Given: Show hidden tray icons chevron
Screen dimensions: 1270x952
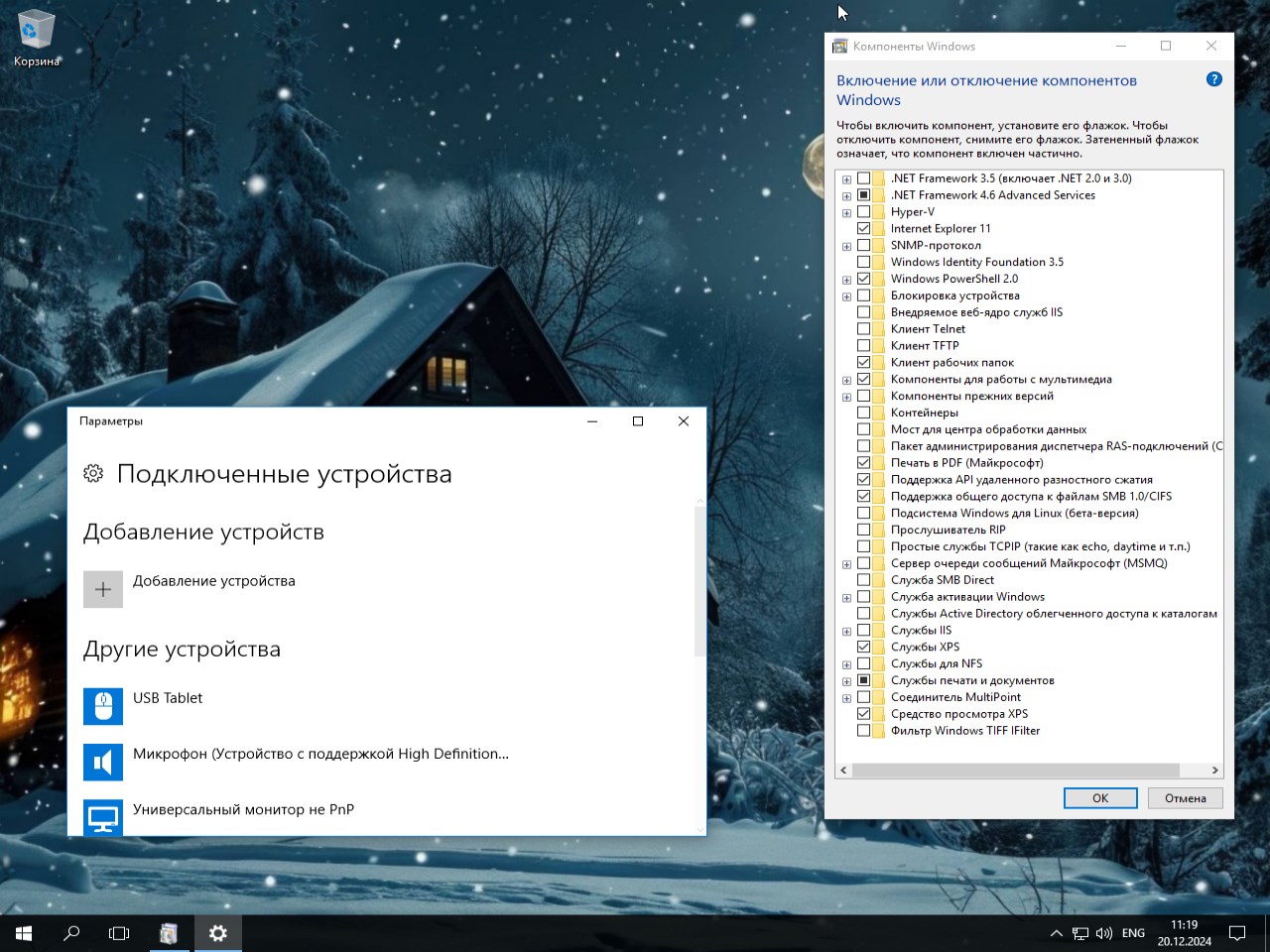Looking at the screenshot, I should coord(1056,933).
